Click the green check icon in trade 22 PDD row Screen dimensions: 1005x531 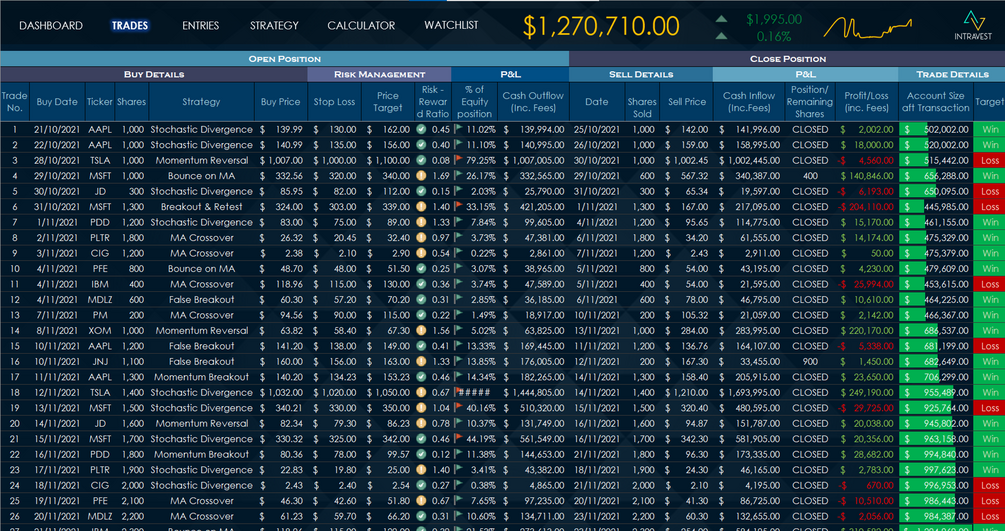pyautogui.click(x=421, y=454)
